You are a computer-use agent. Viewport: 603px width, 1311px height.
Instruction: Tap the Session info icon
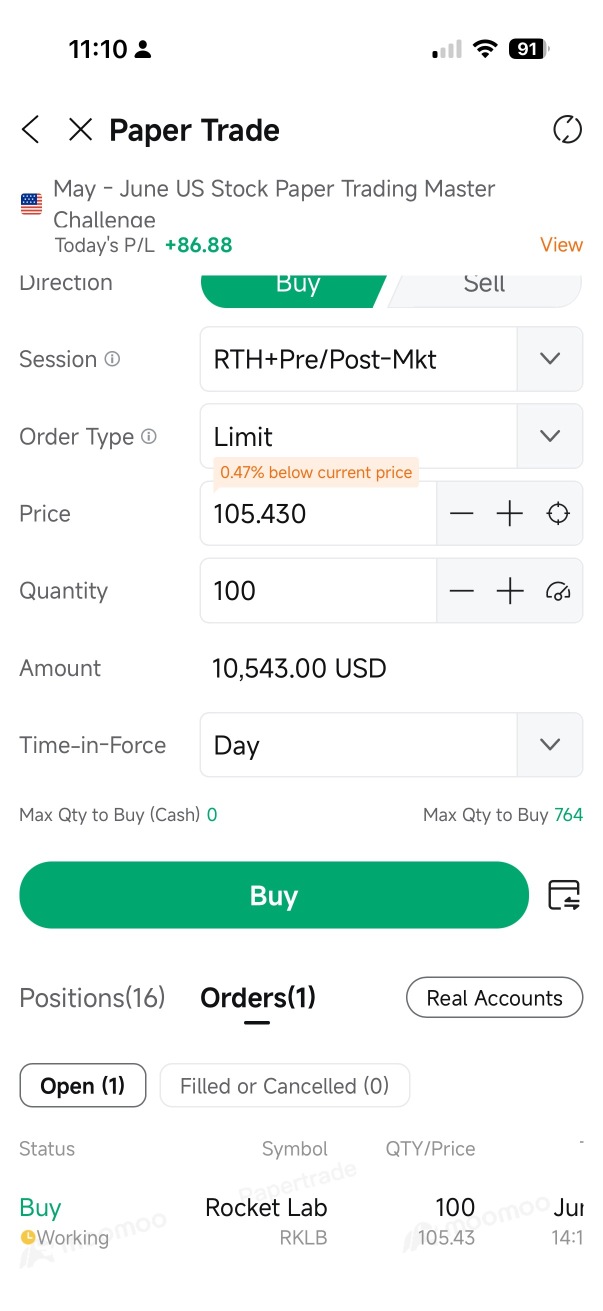(112, 359)
